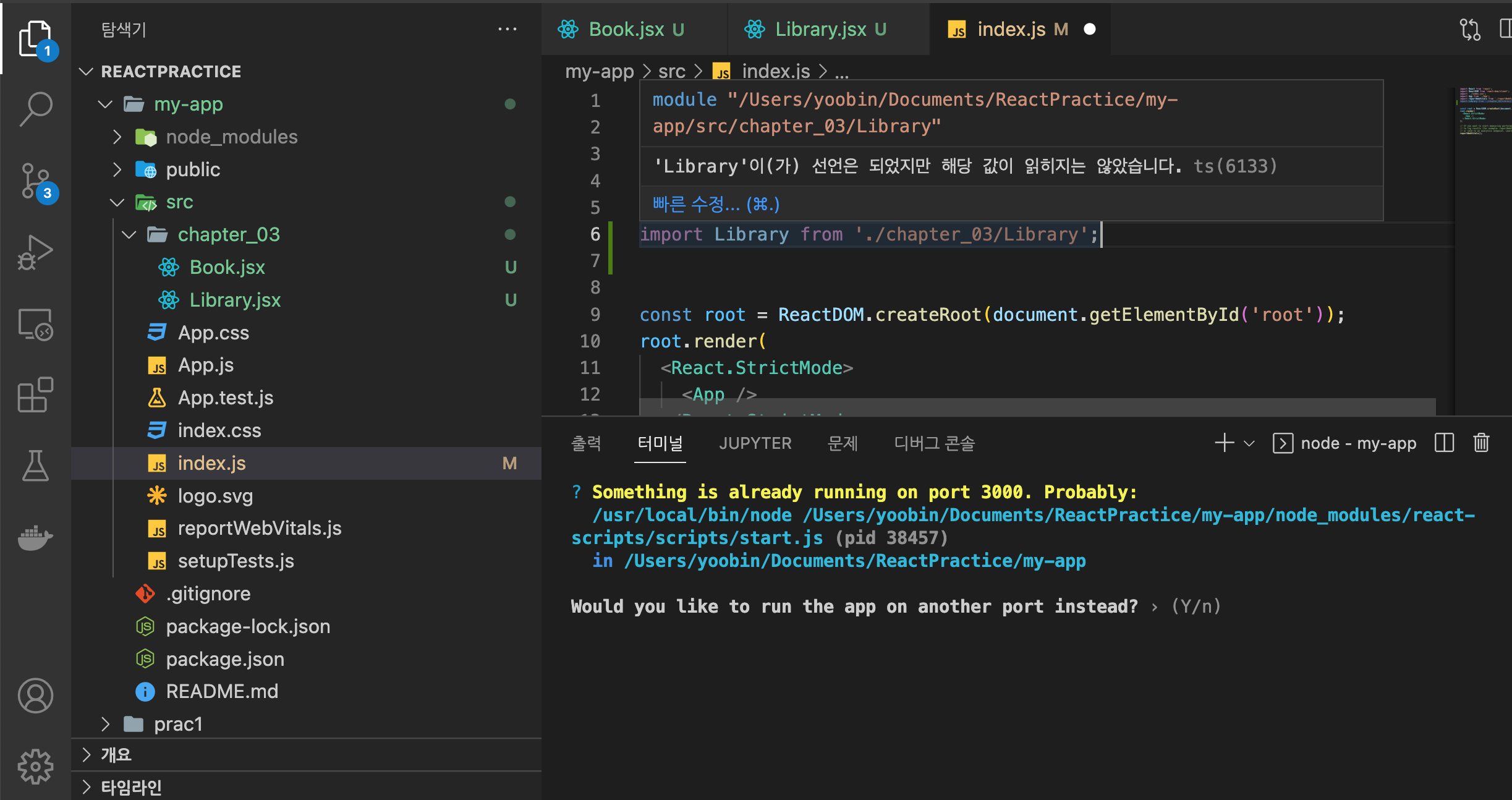Open App.test.js in the file tree

click(306, 398)
